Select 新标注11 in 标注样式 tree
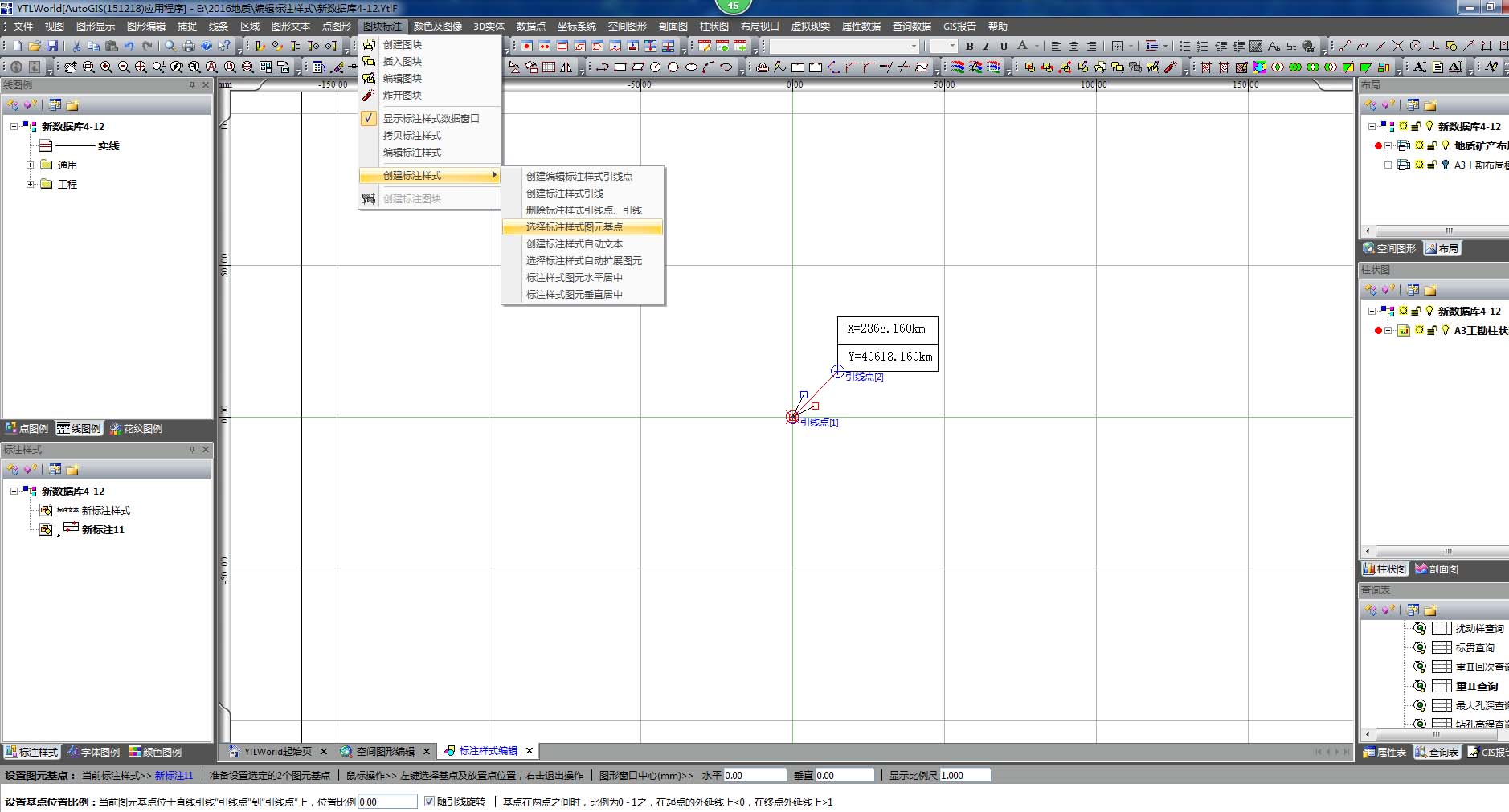 [x=103, y=530]
